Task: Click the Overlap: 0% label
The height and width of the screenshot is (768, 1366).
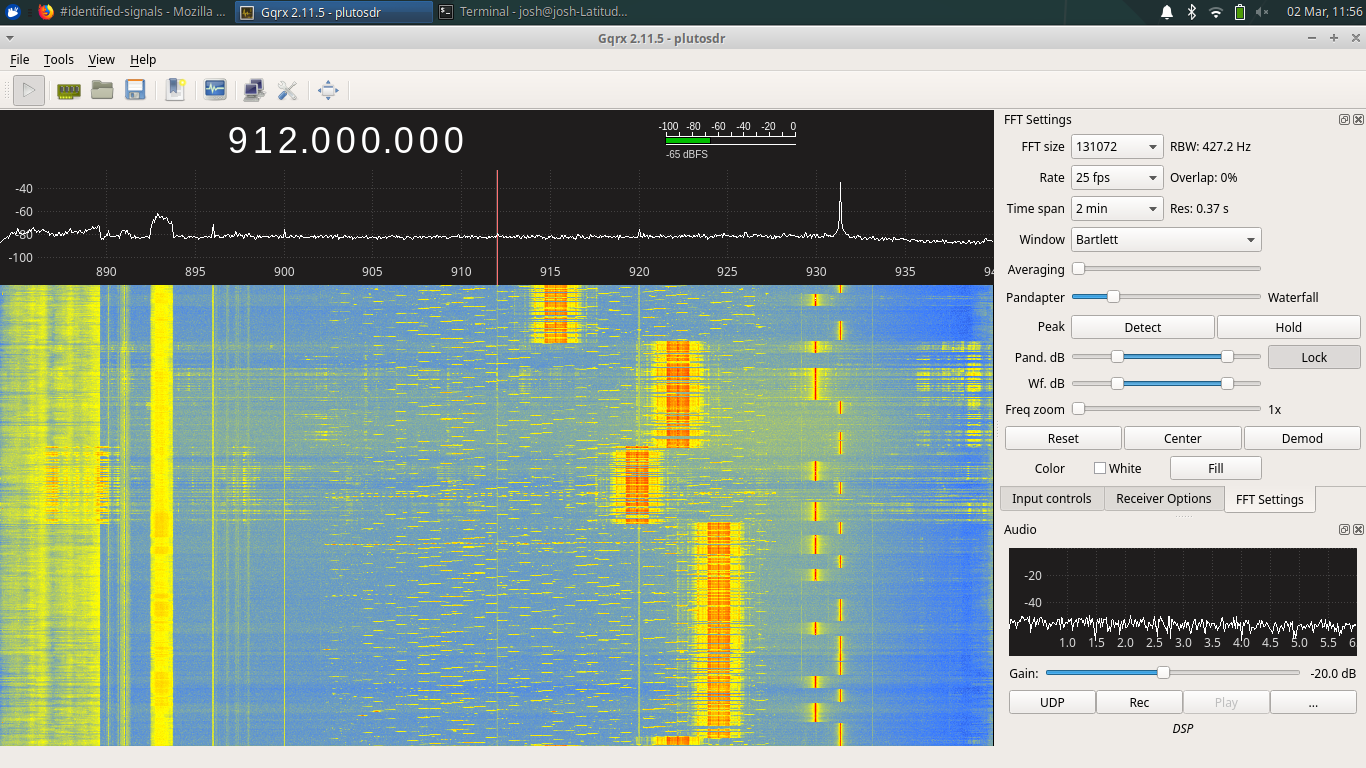Action: click(1204, 178)
